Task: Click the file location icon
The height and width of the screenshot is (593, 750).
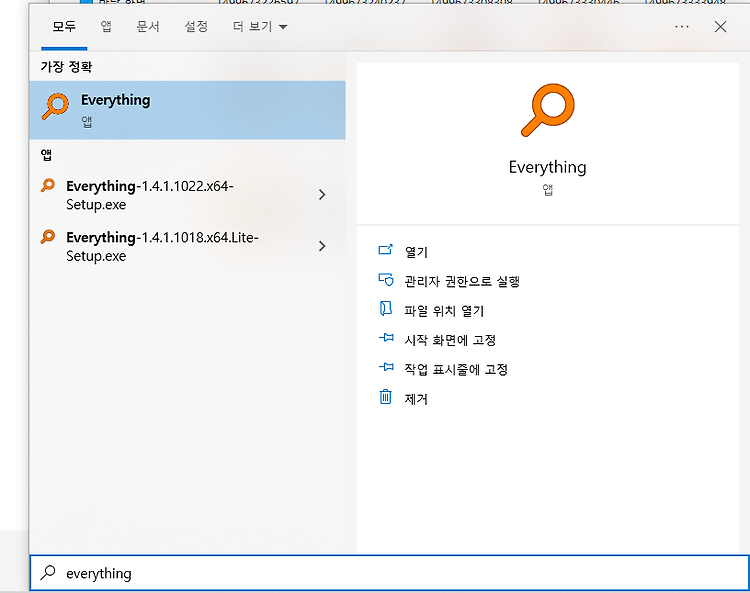Action: pos(386,308)
